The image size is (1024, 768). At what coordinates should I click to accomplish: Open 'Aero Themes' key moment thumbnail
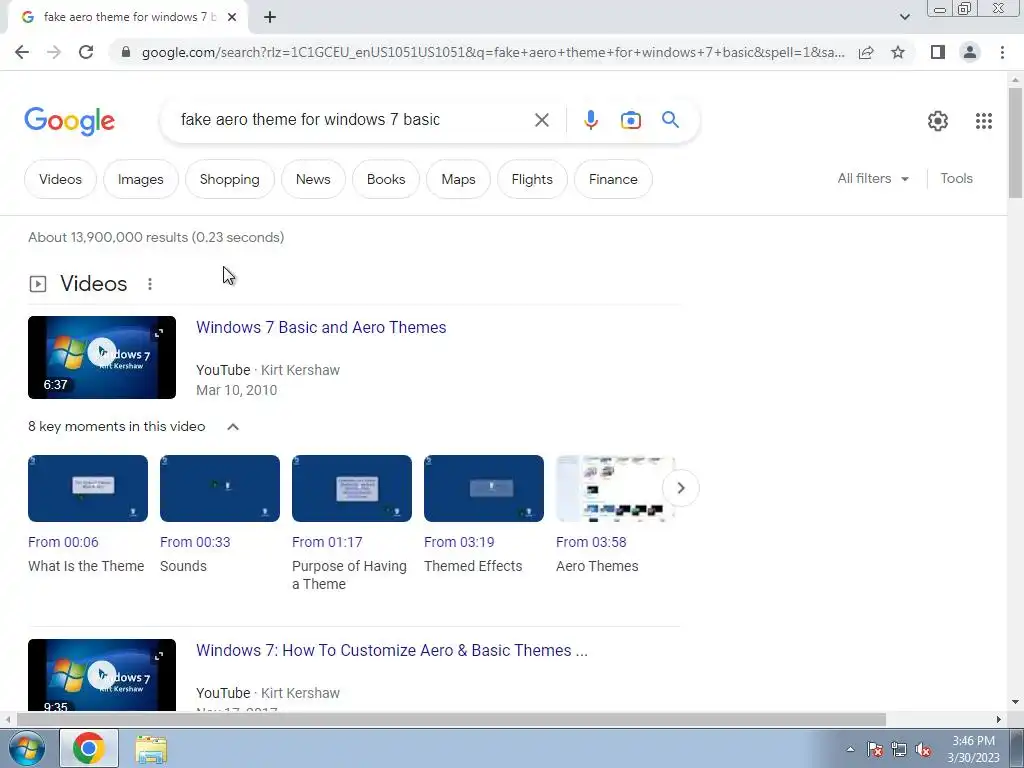coord(615,488)
